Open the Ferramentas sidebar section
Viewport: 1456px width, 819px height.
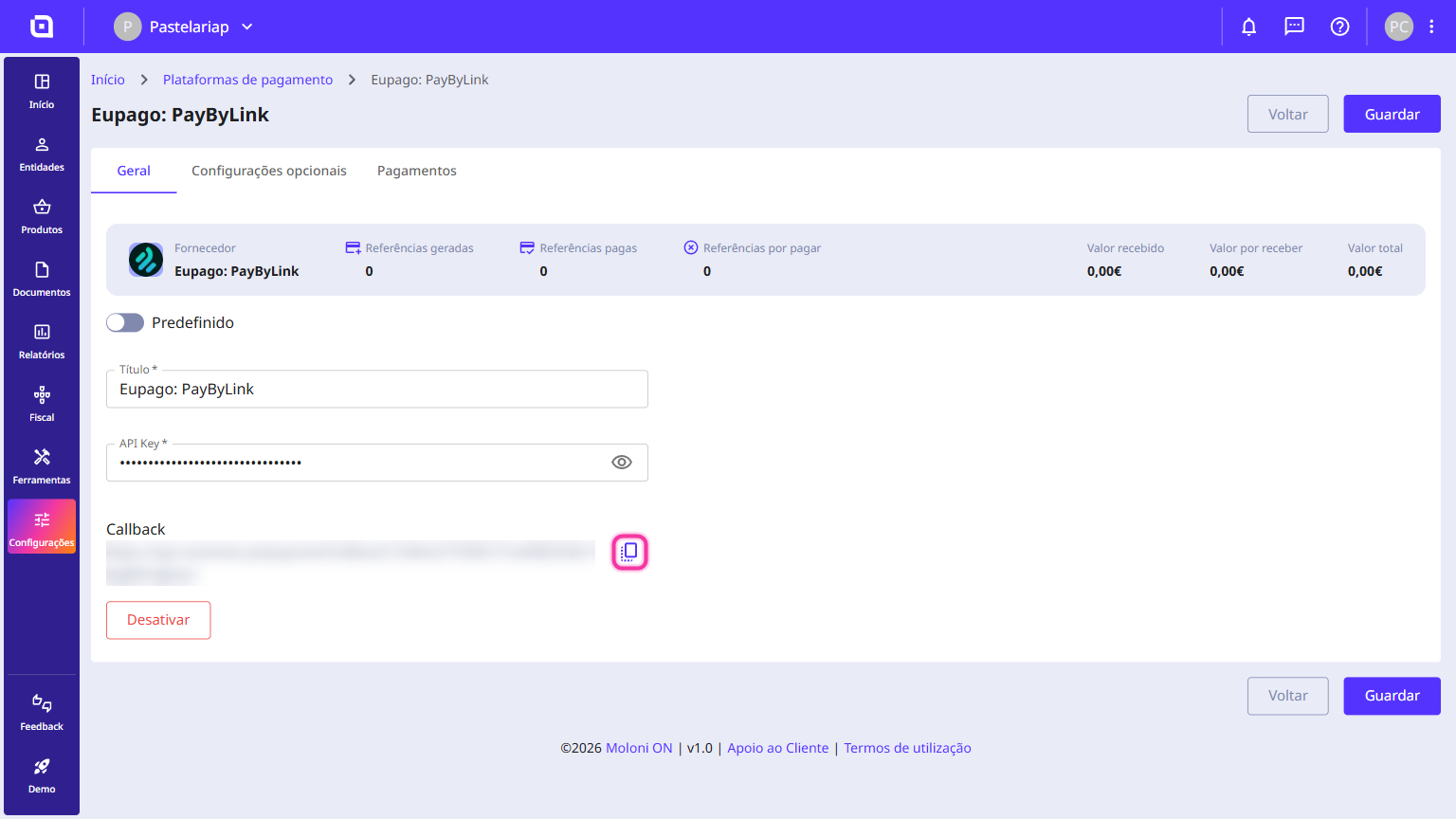(42, 467)
